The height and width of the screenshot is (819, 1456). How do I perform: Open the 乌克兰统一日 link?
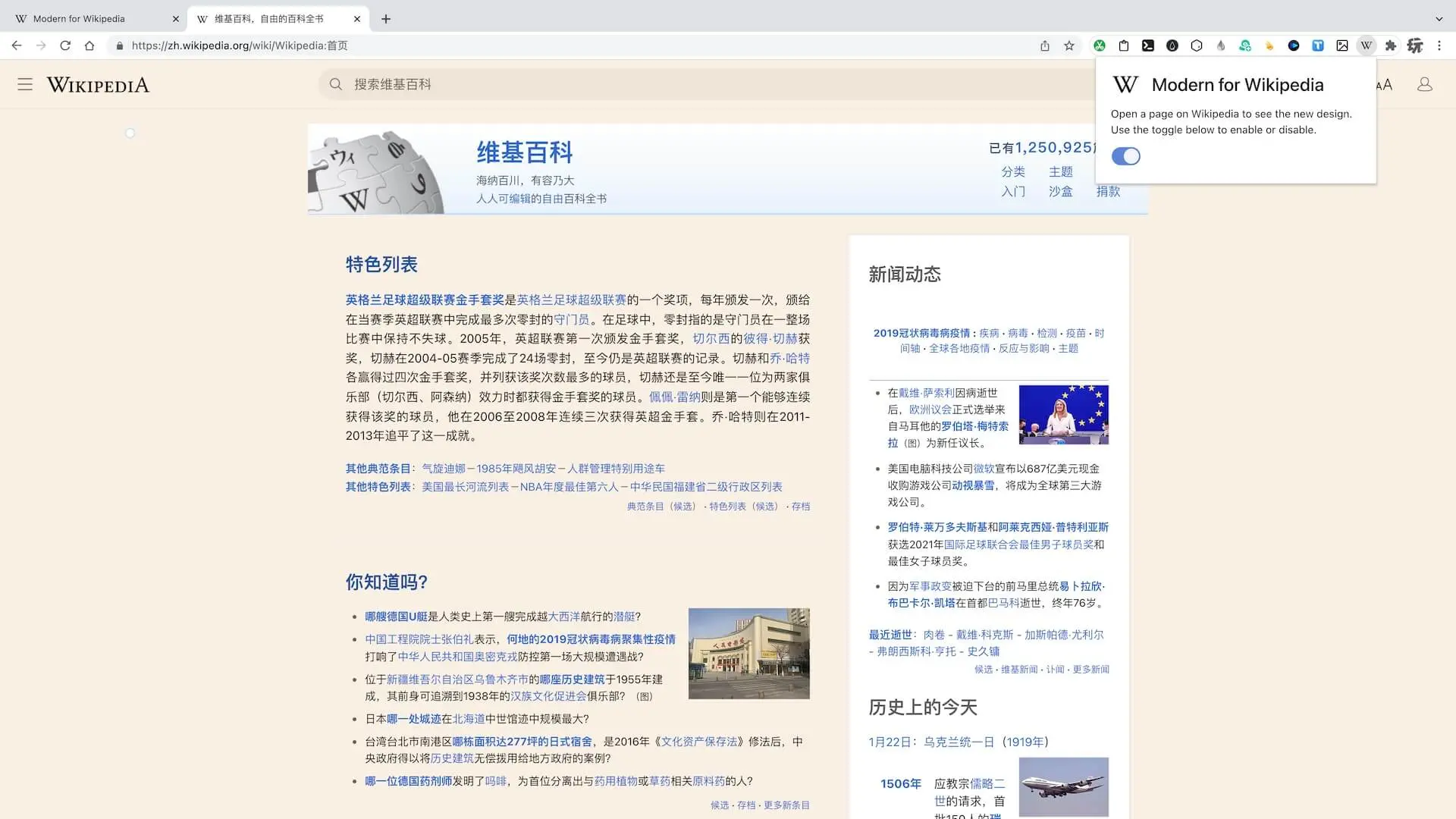point(960,742)
